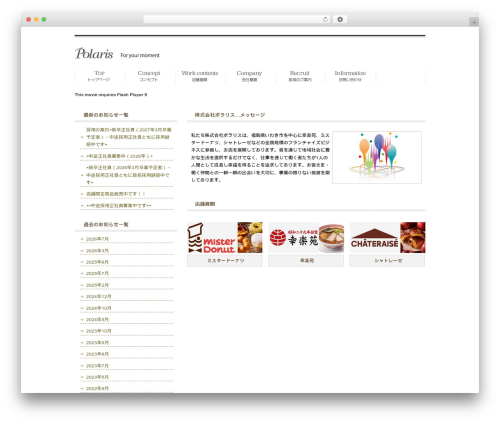Reload the page with the refresh icon
This screenshot has height=423, width=500.
point(325,19)
